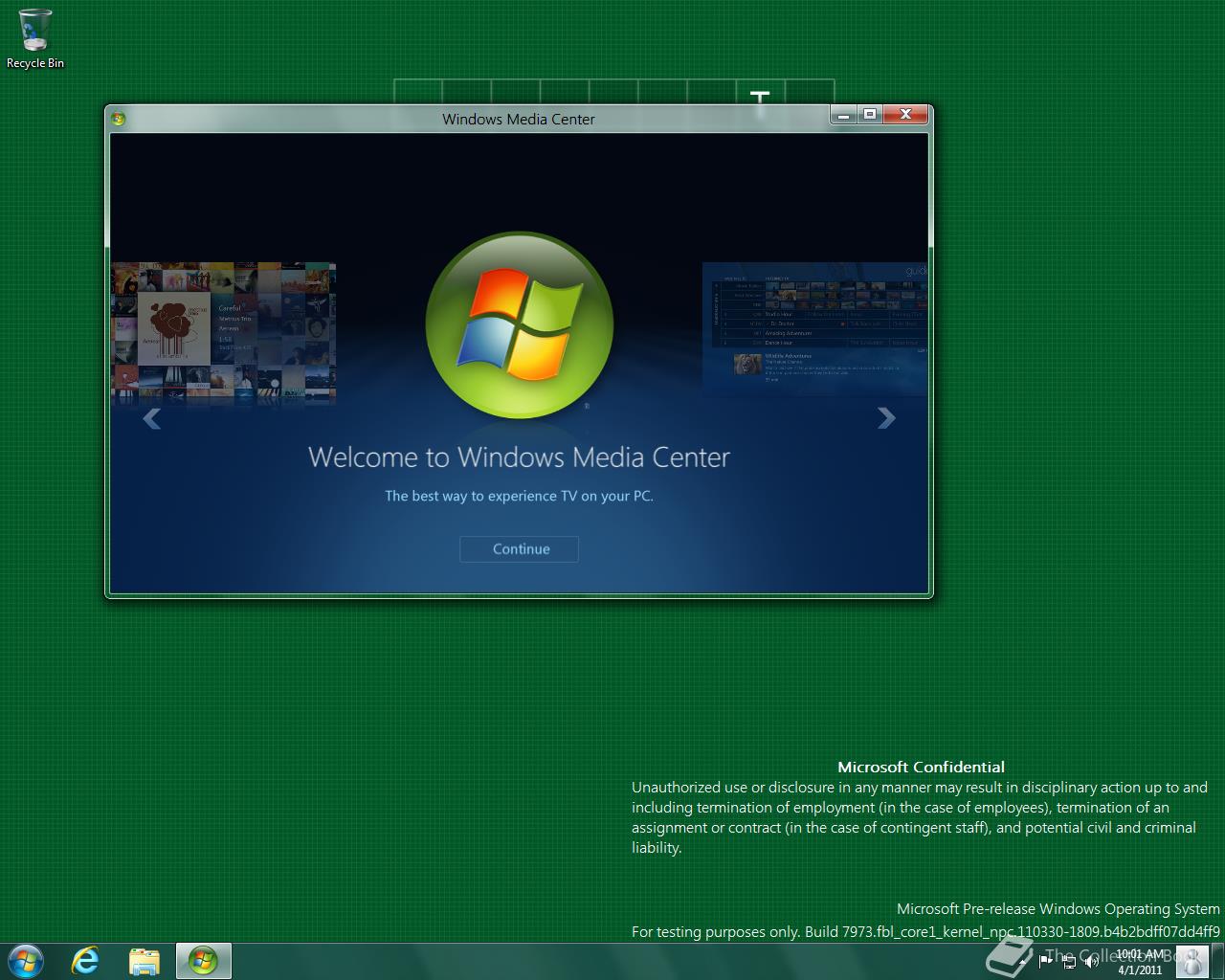
Task: Click the Continue button in Media Center
Action: coord(519,548)
